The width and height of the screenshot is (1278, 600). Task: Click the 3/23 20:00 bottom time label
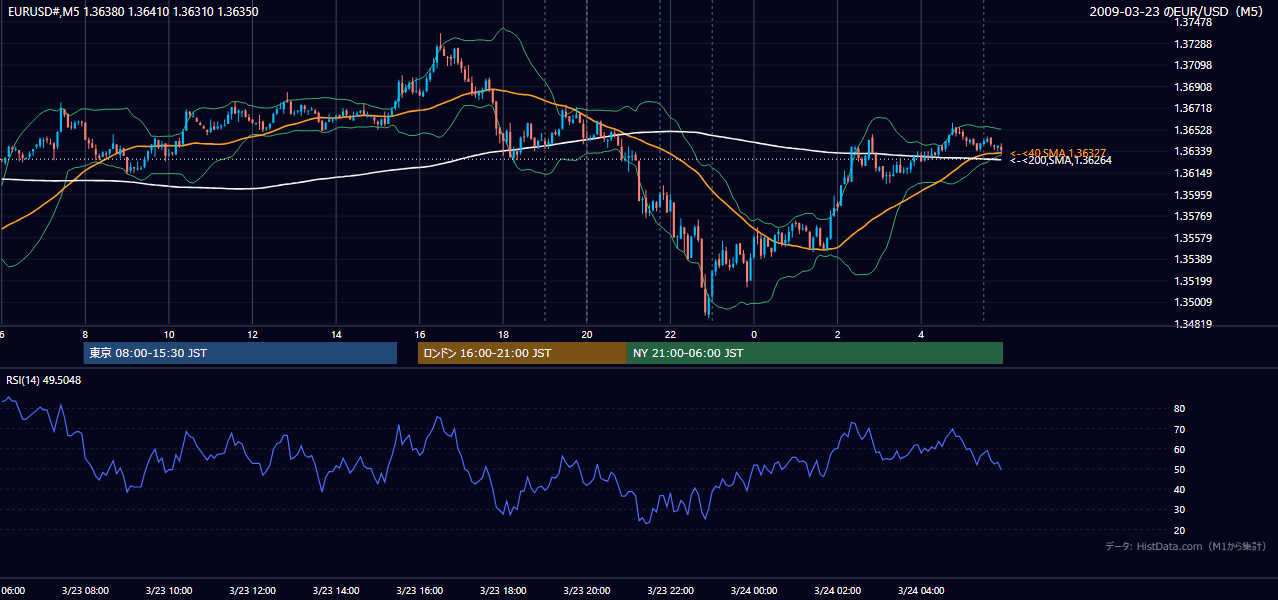coord(587,591)
